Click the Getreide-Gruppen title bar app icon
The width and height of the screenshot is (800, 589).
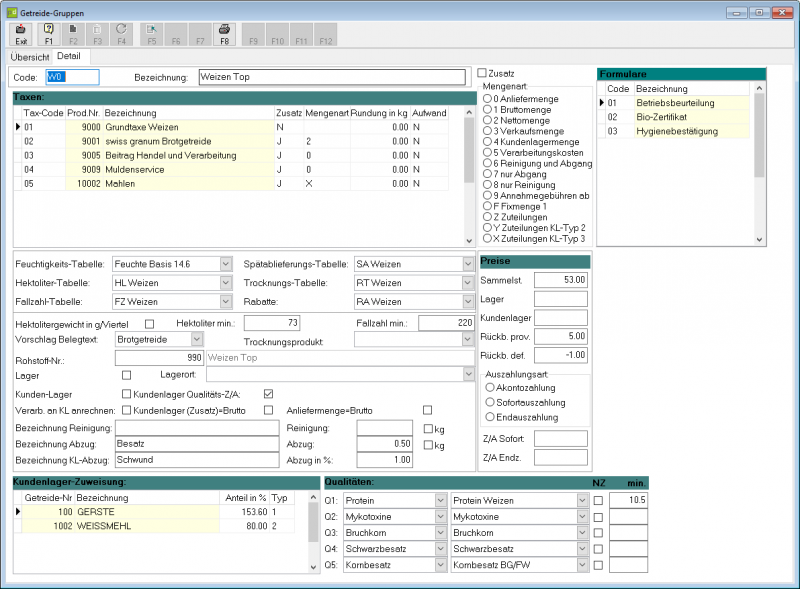[x=12, y=13]
